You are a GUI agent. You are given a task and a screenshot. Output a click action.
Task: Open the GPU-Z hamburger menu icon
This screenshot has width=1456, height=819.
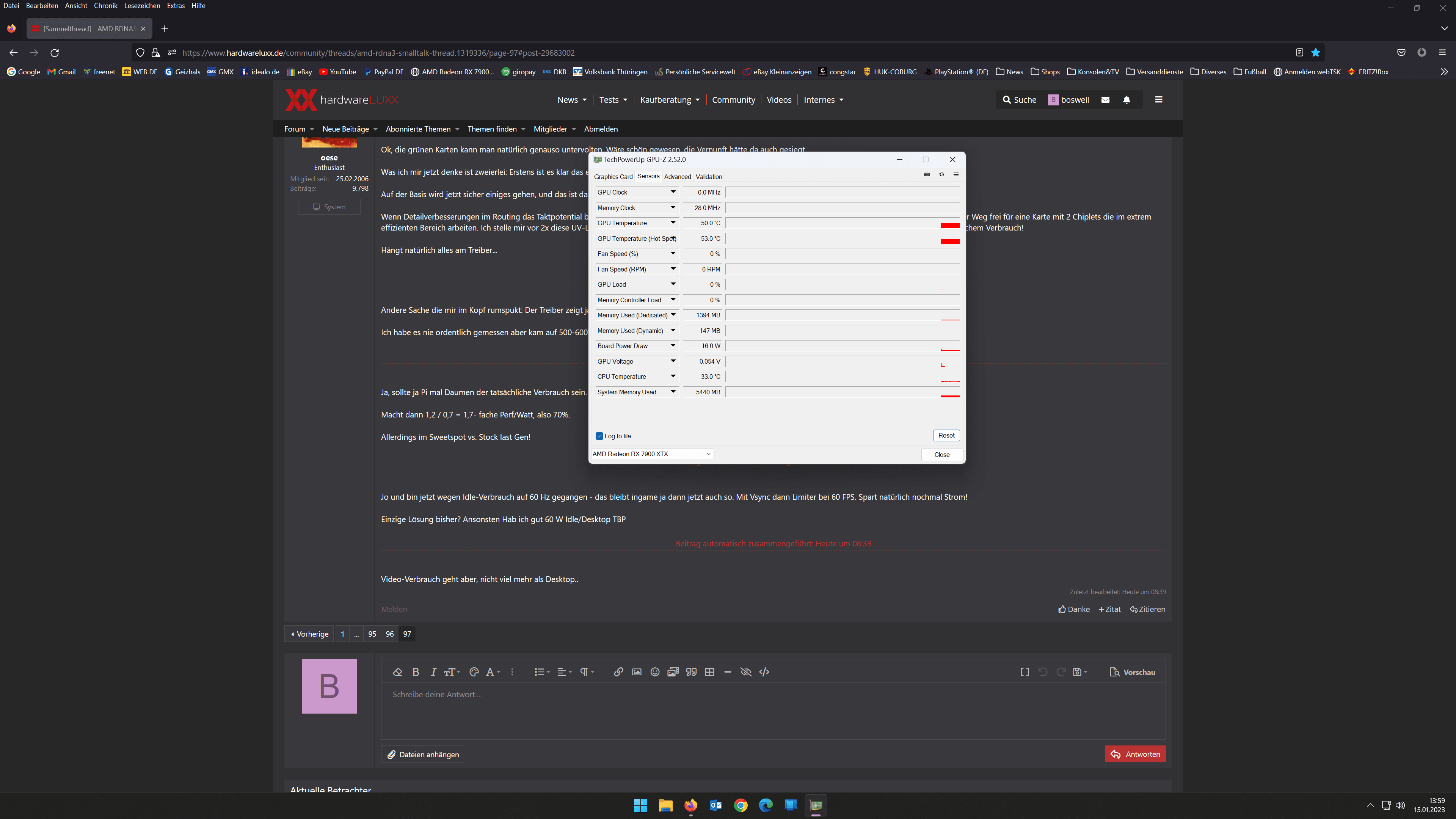(x=956, y=175)
